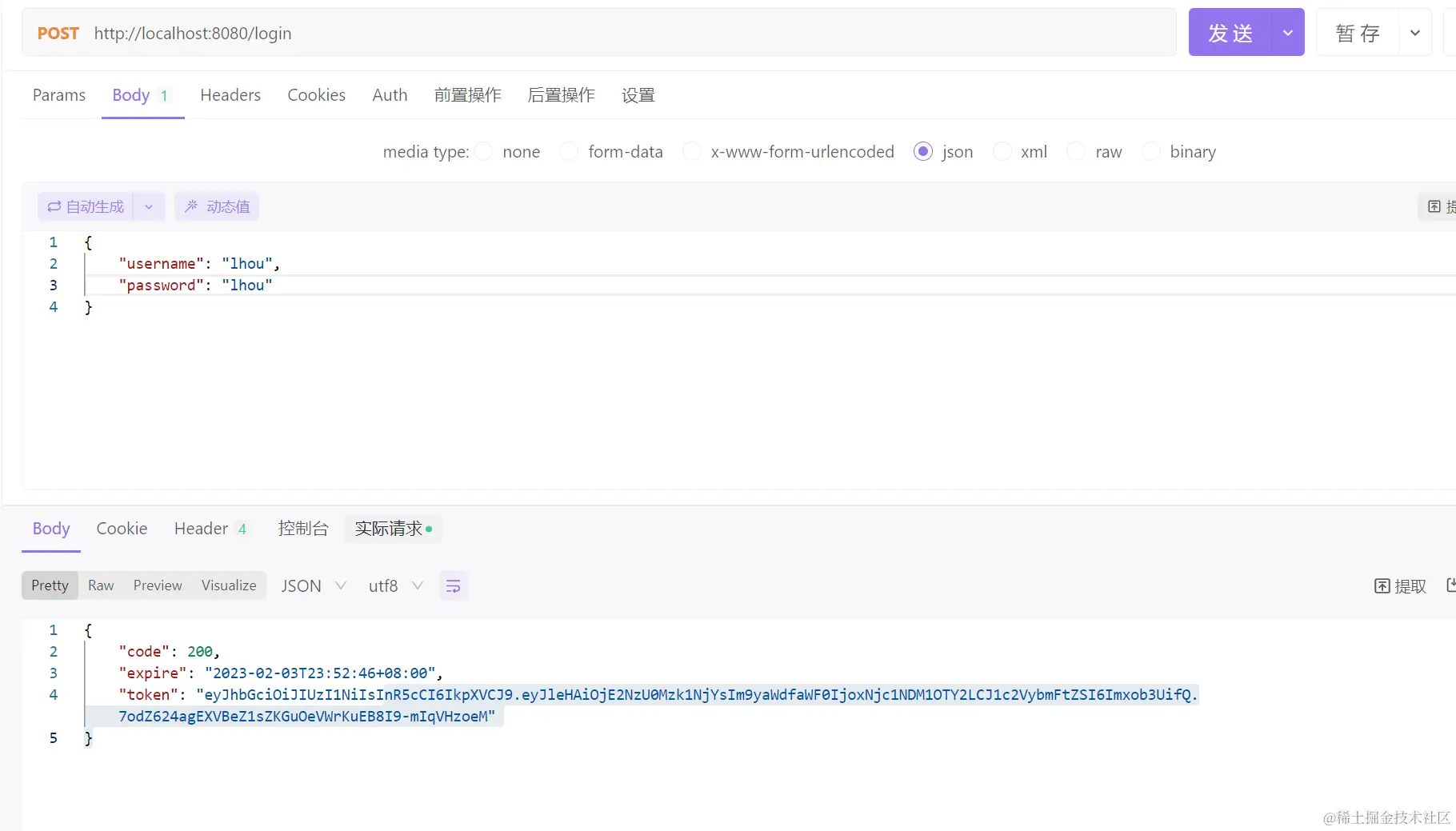Click the "password" line in request body

(x=195, y=286)
